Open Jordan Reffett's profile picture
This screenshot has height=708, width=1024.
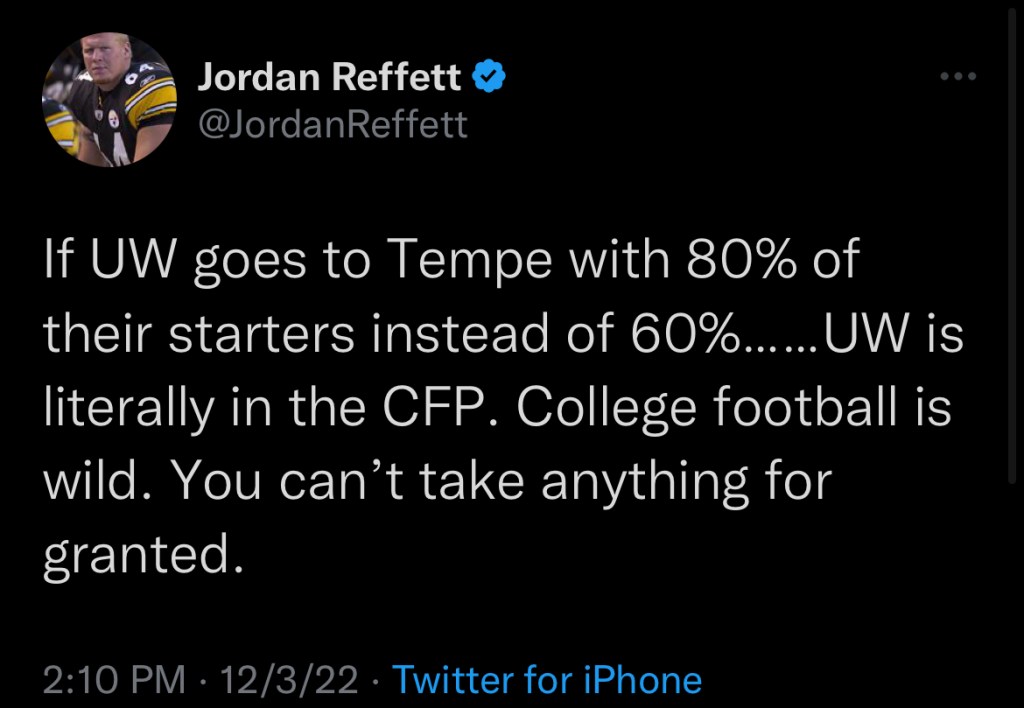[x=110, y=100]
